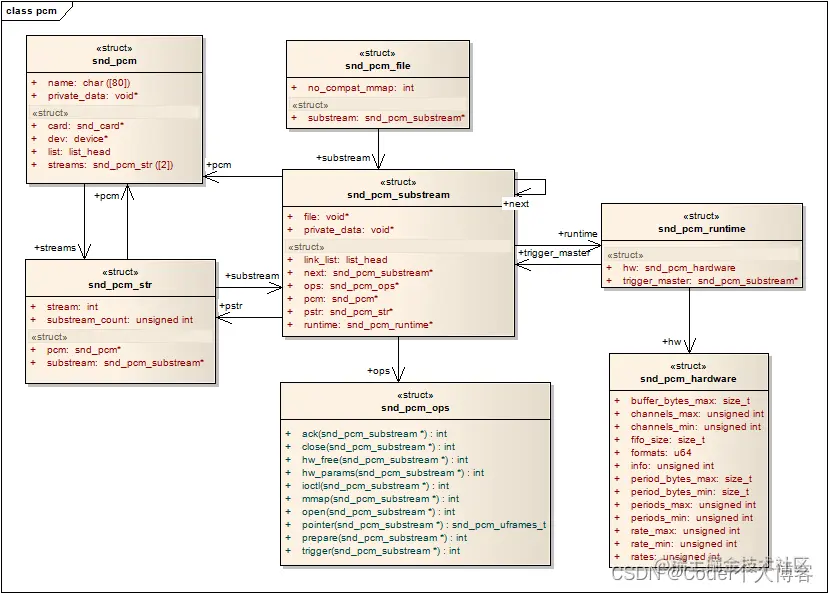828x593 pixels.
Task: Select the "+next" self-association label
Action: pos(516,204)
